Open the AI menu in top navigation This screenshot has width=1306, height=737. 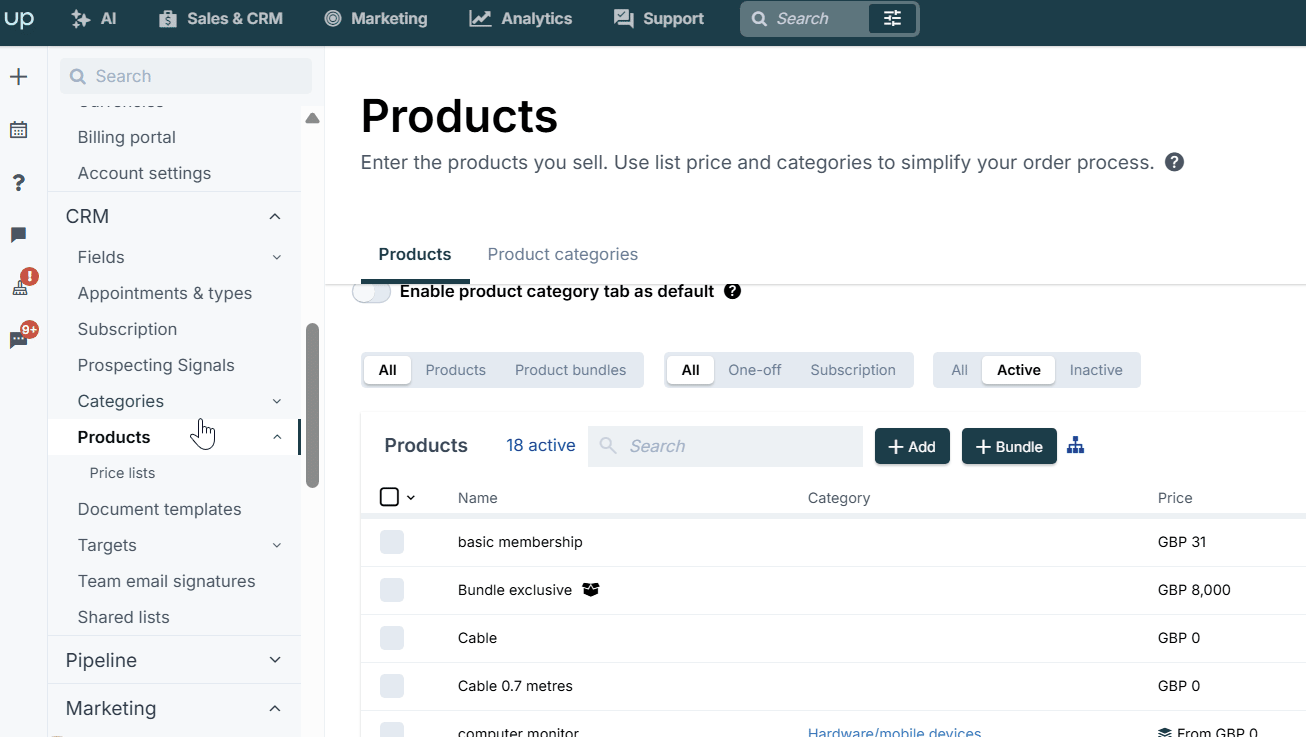(x=94, y=19)
